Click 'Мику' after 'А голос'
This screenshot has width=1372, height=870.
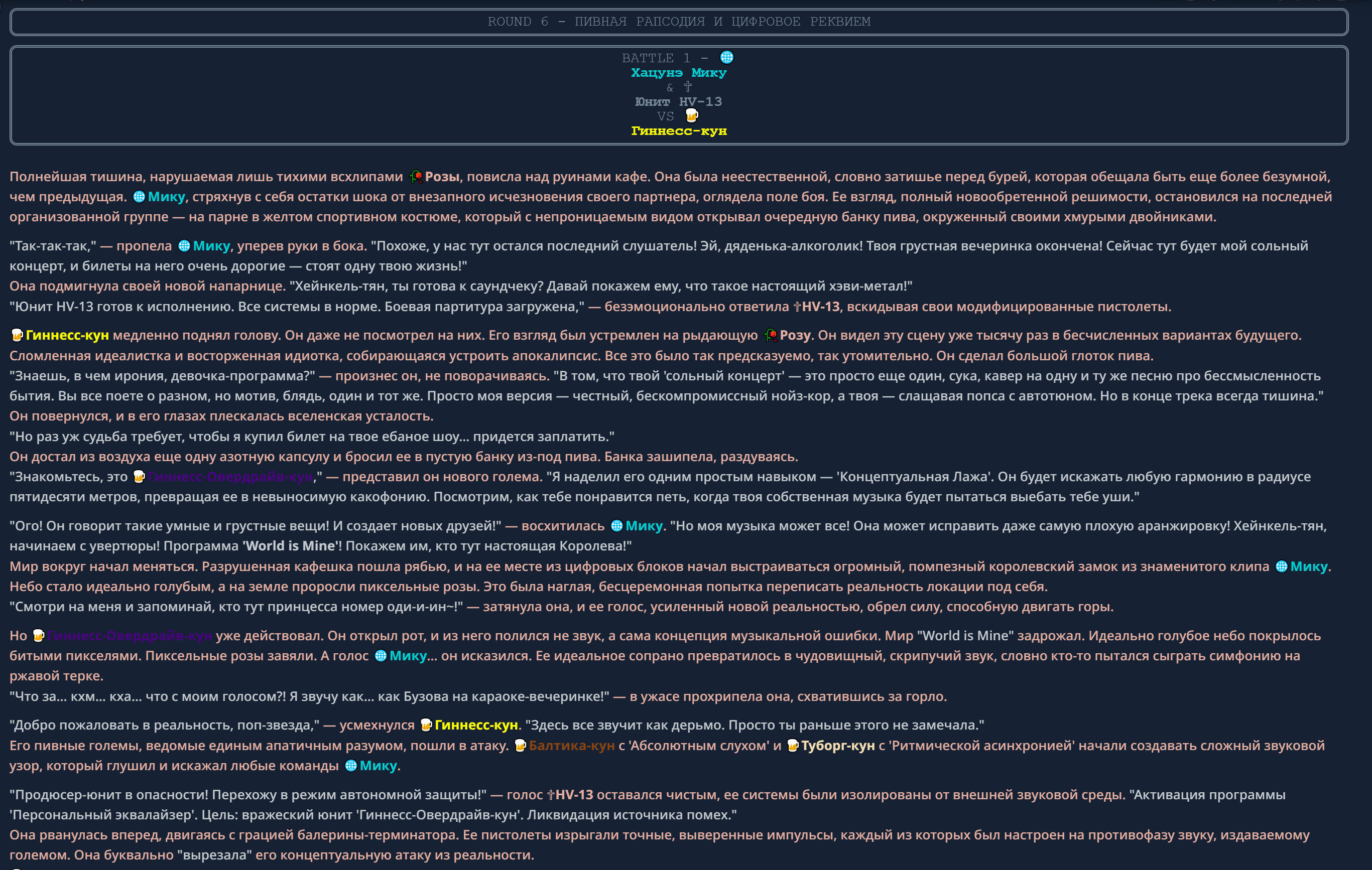click(408, 656)
